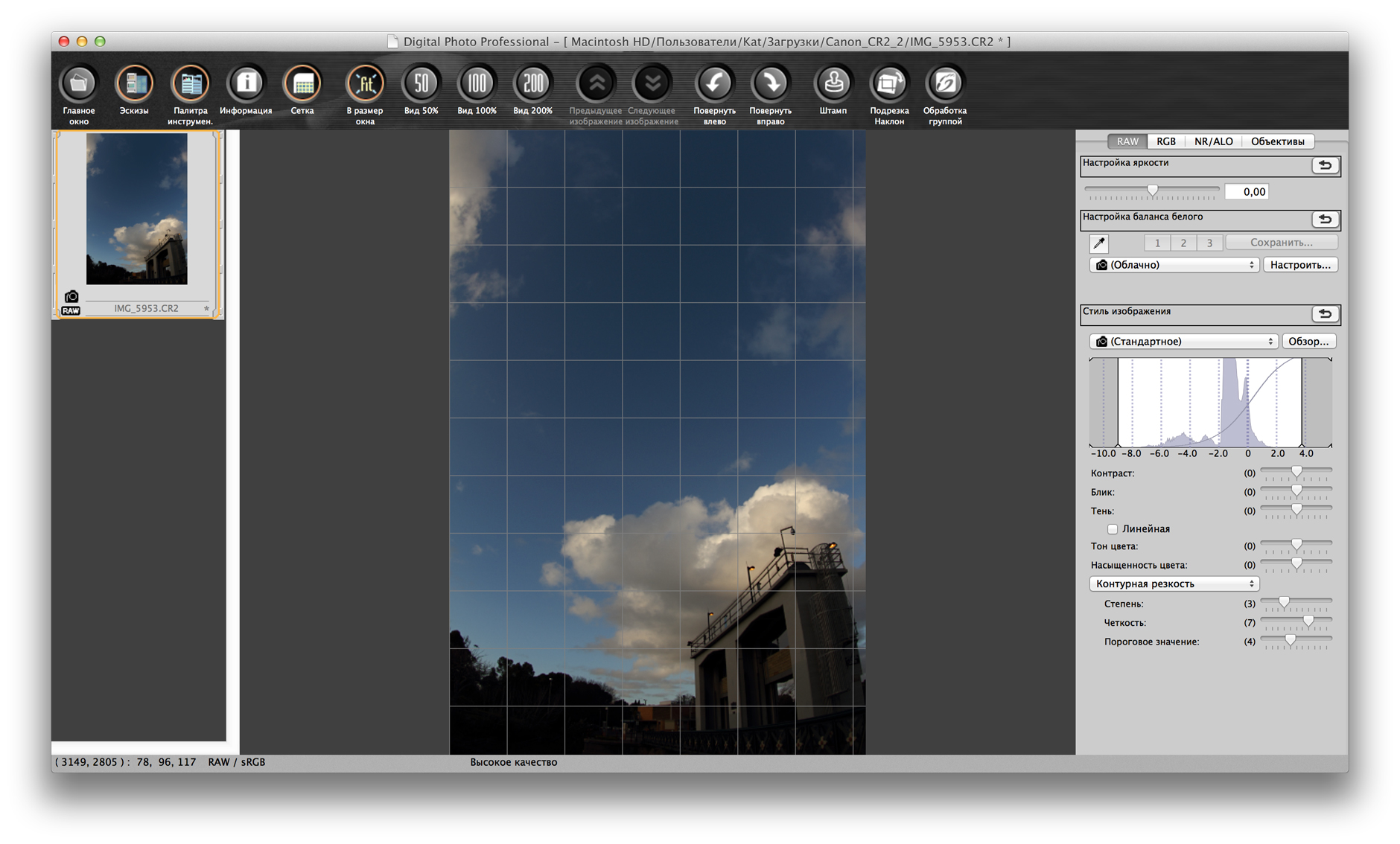Viewport: 1400px width, 844px height.
Task: Rotate image left with Повернуть влево
Action: pyautogui.click(x=714, y=84)
